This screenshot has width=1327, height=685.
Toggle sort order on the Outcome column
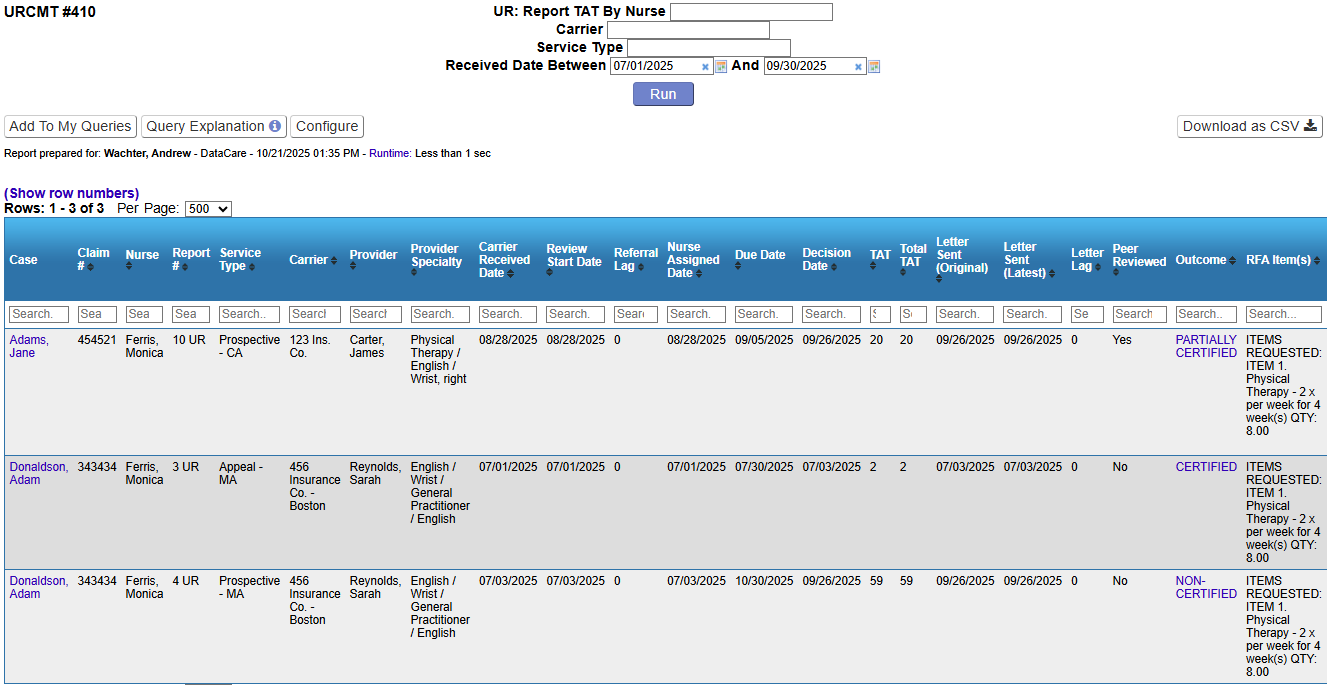click(x=1233, y=260)
